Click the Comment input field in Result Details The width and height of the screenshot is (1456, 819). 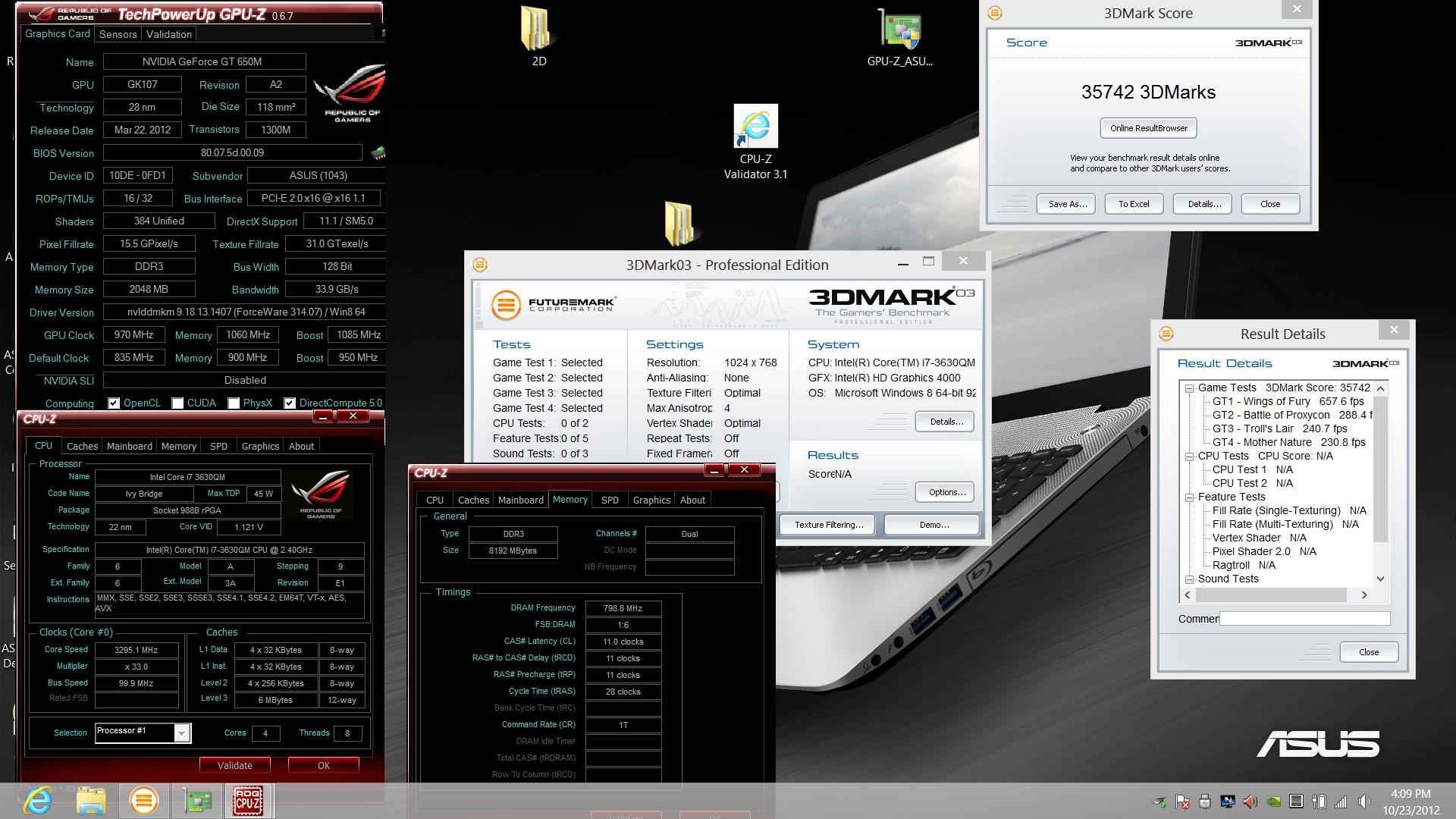point(1304,619)
